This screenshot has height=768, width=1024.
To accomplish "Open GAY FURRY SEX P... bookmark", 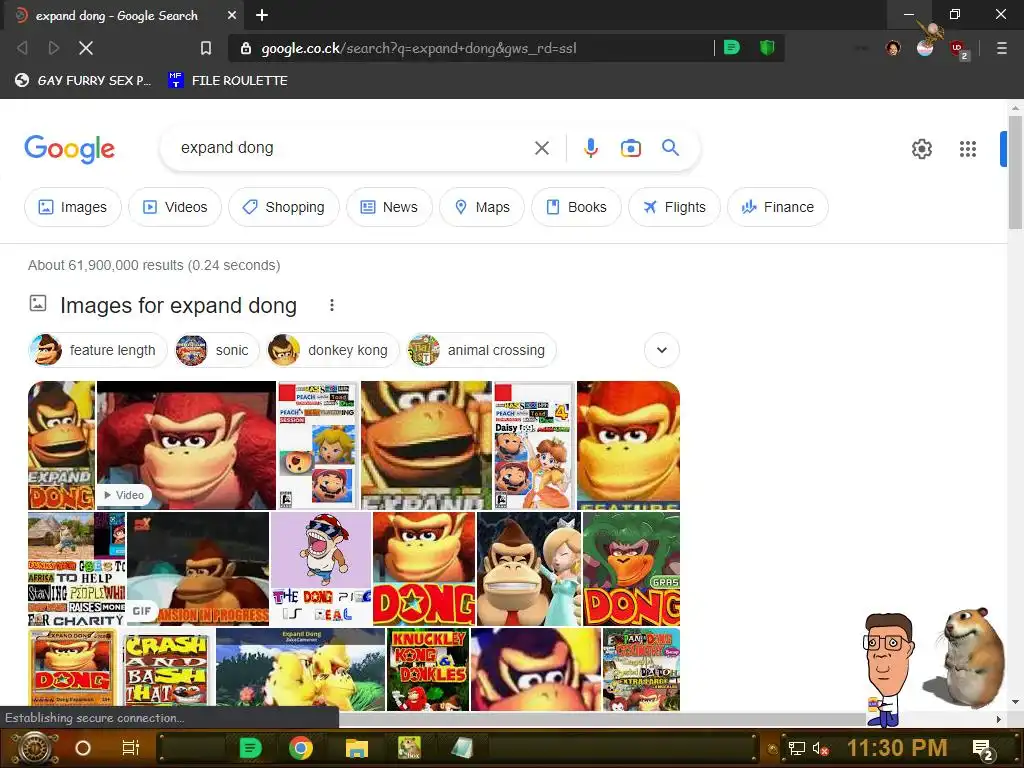I will point(83,80).
